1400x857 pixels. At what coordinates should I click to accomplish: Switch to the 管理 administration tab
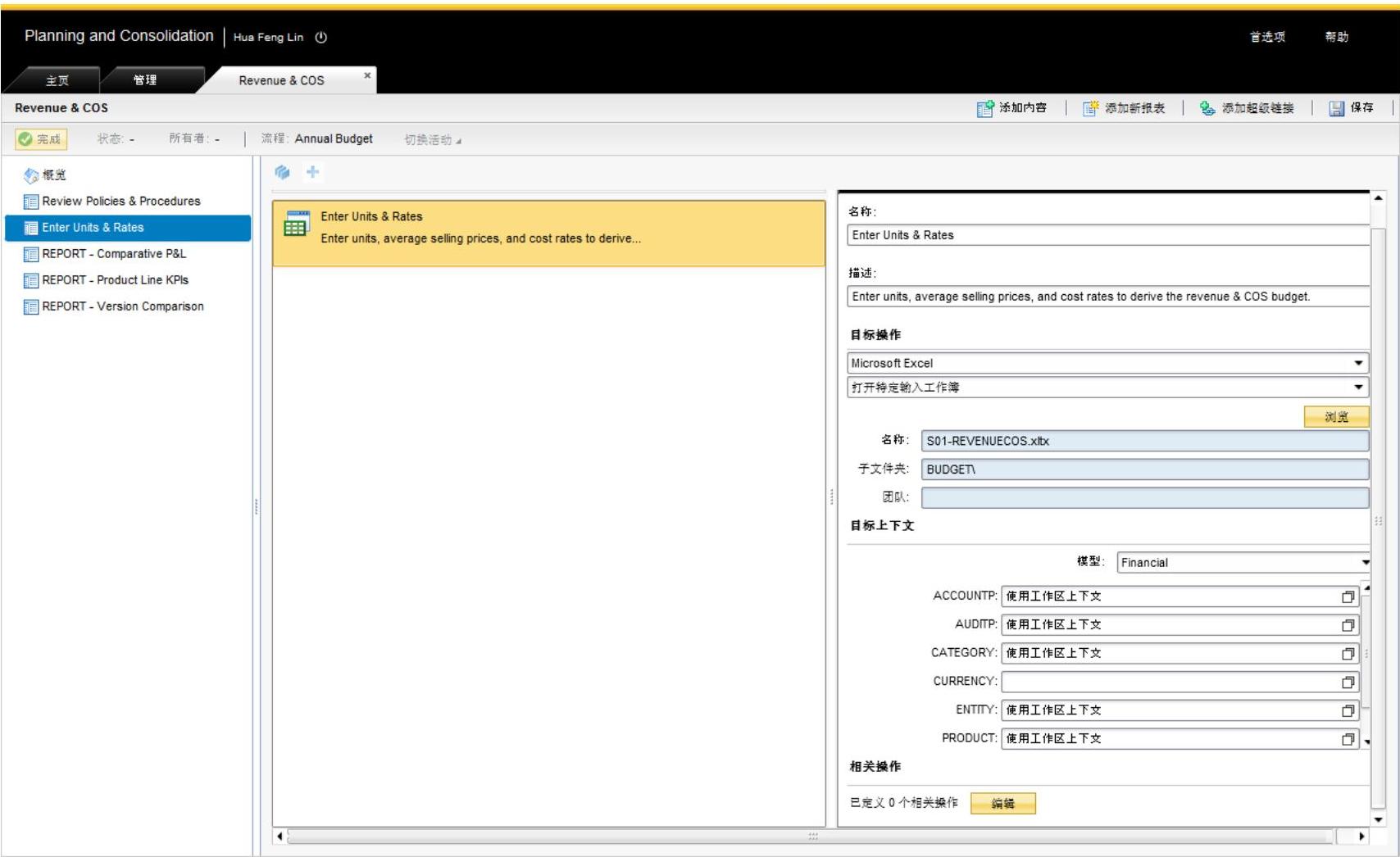145,80
